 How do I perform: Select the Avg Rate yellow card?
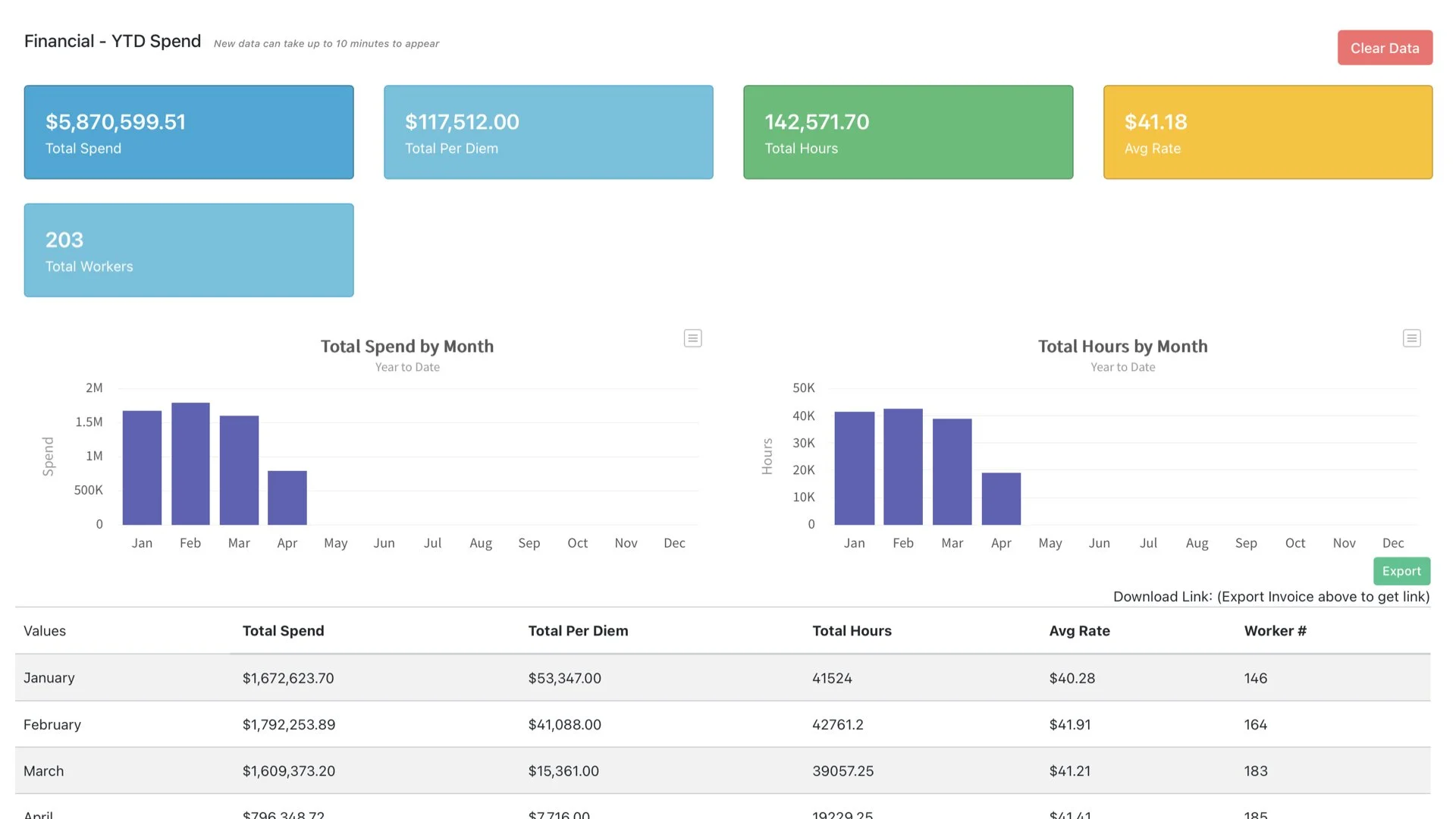point(1267,131)
